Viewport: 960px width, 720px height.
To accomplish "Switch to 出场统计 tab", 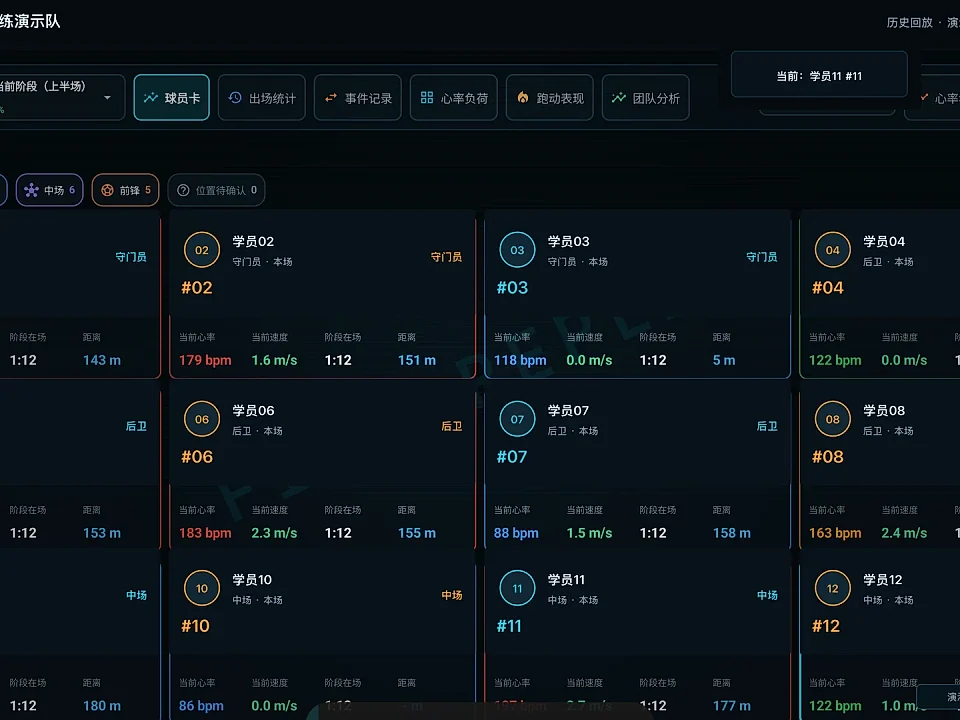I will click(x=261, y=97).
